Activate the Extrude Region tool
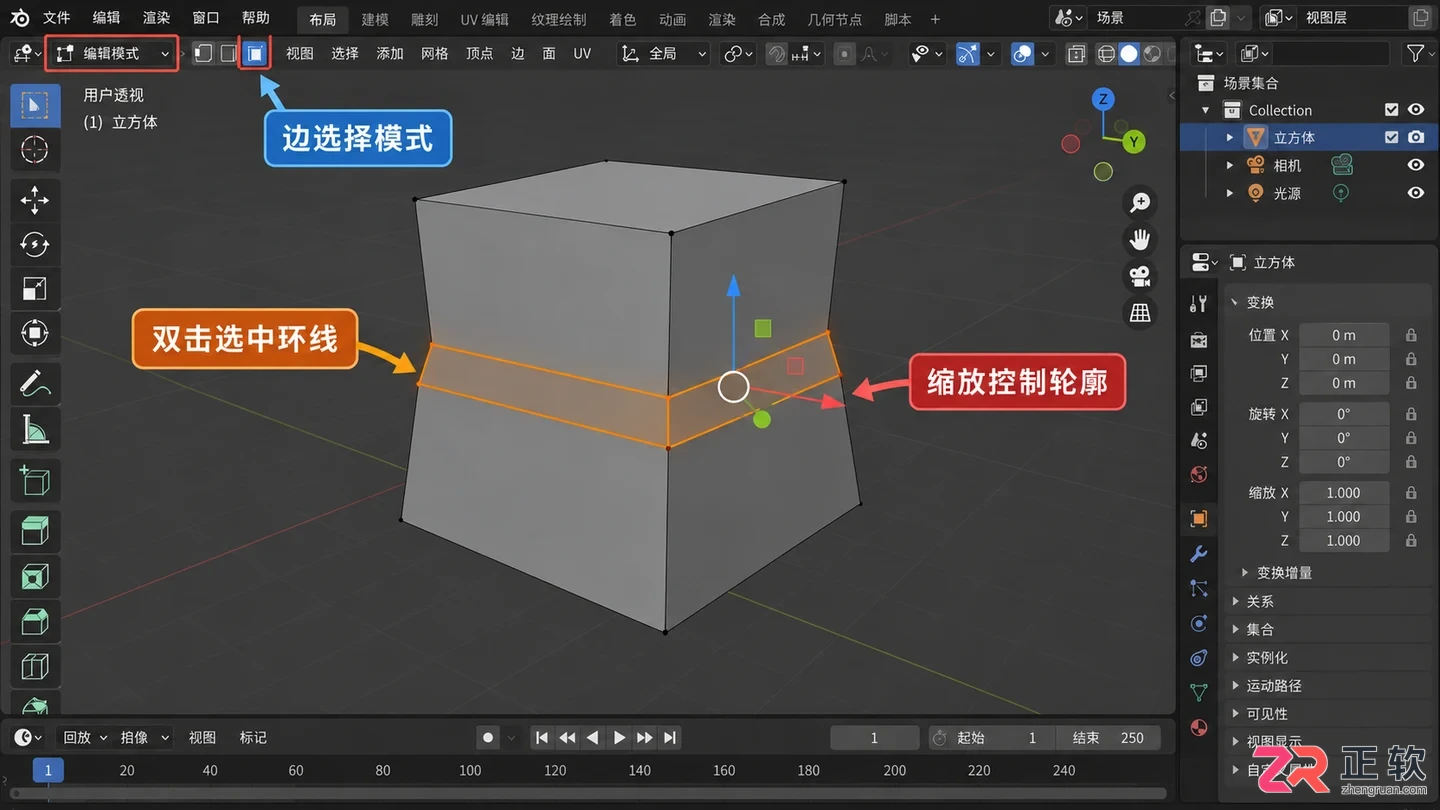This screenshot has width=1440, height=810. click(x=35, y=531)
